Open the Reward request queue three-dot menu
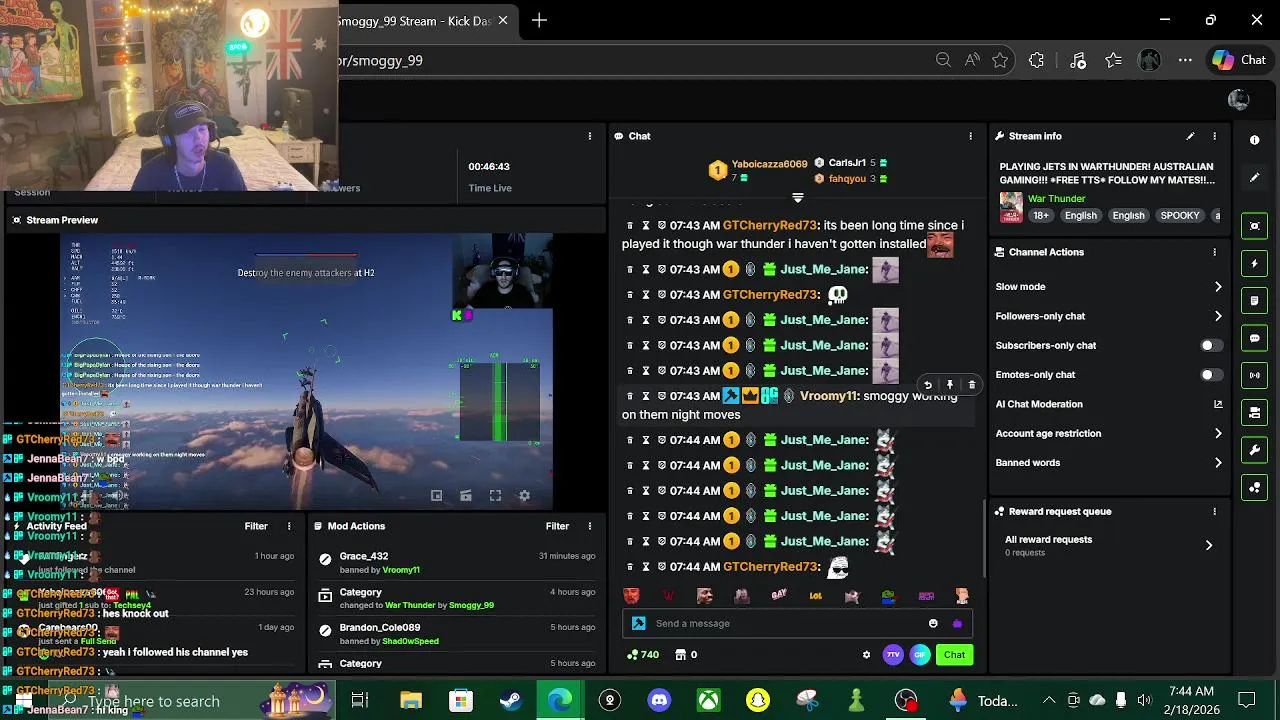1280x720 pixels. click(1214, 511)
